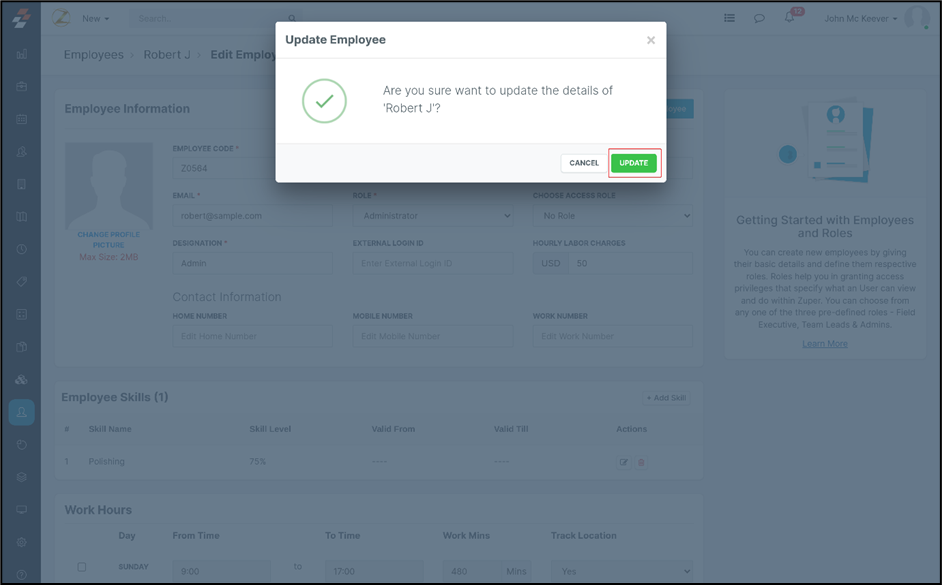Click CANCEL in Update Employee dialog
Screen dimensions: 942x585
point(584,163)
